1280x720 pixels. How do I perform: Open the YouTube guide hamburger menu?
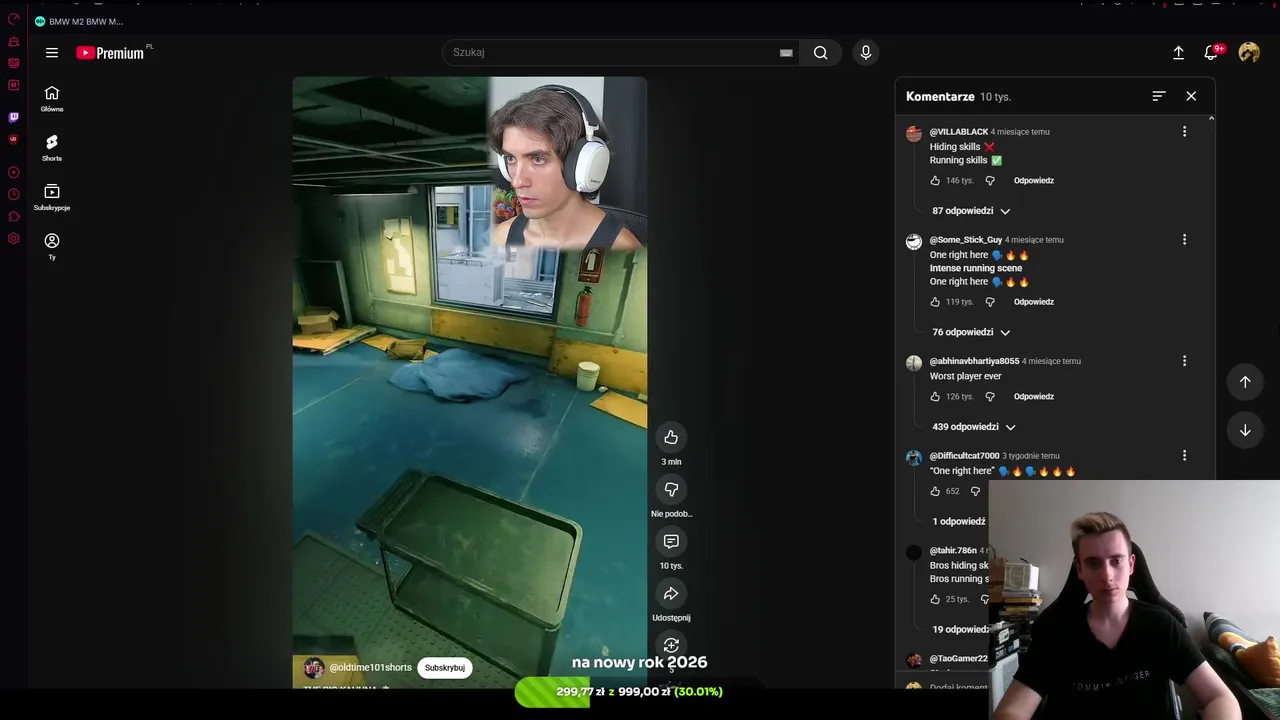pyautogui.click(x=52, y=53)
